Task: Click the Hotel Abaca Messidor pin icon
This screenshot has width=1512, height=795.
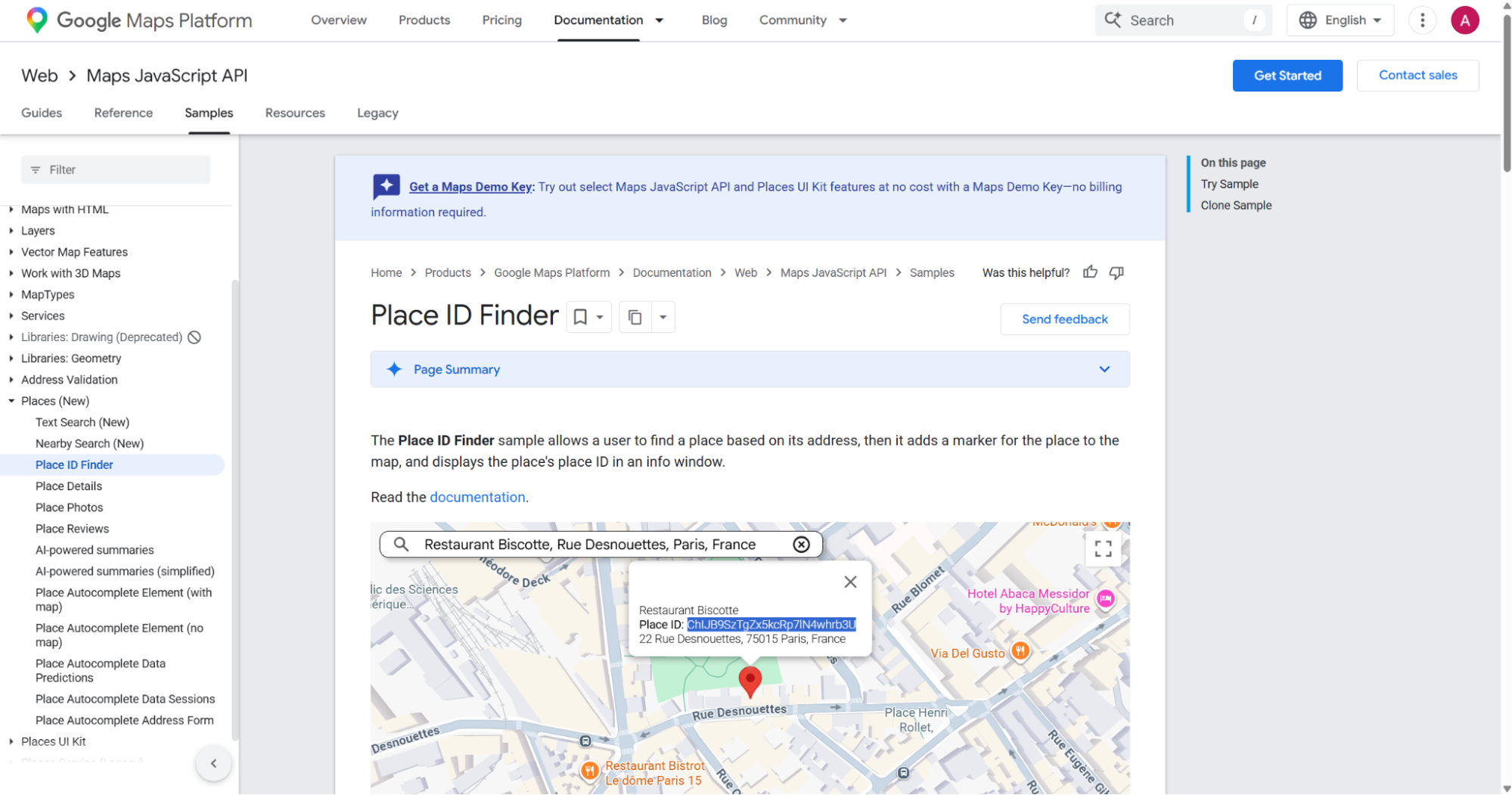Action: tap(1106, 599)
